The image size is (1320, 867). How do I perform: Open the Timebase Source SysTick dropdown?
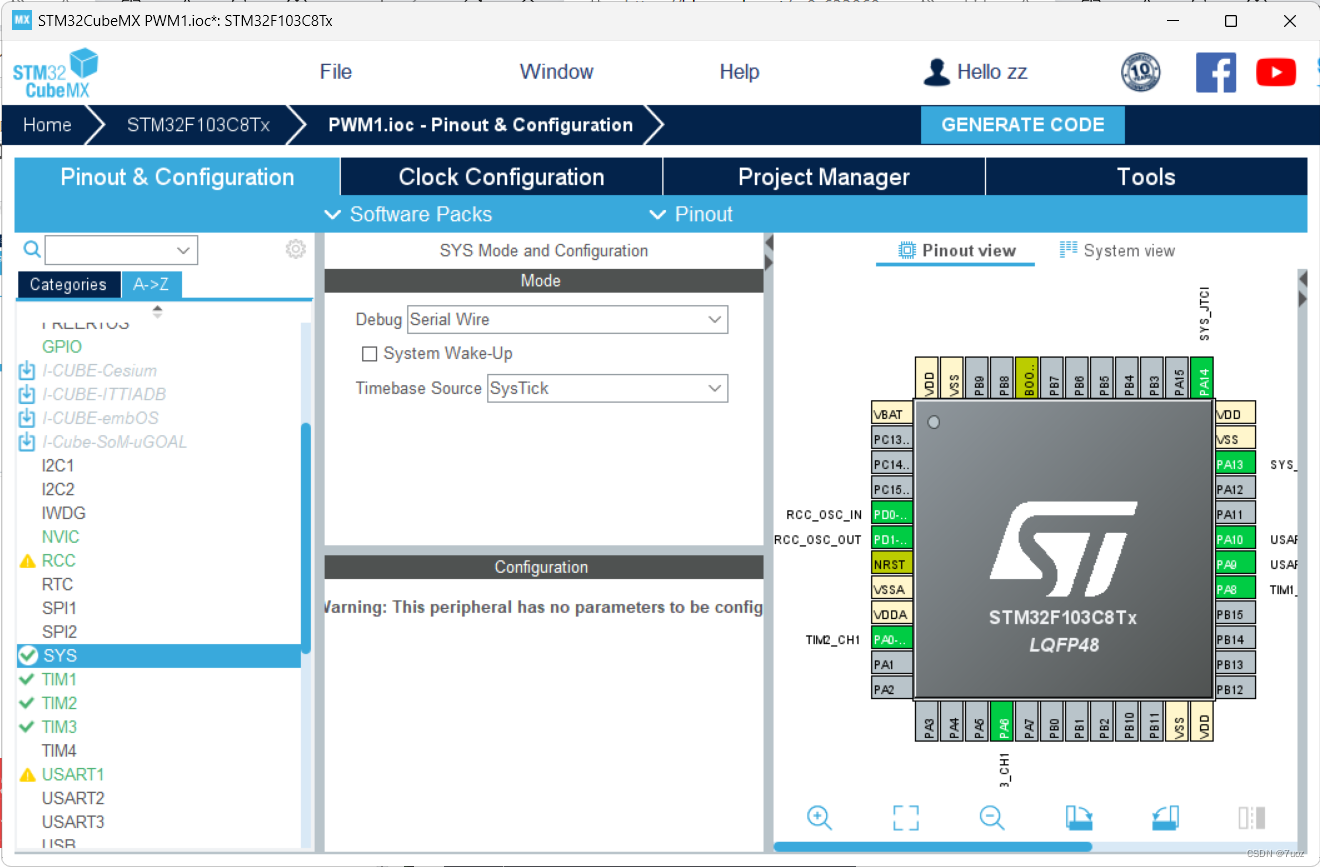(607, 388)
